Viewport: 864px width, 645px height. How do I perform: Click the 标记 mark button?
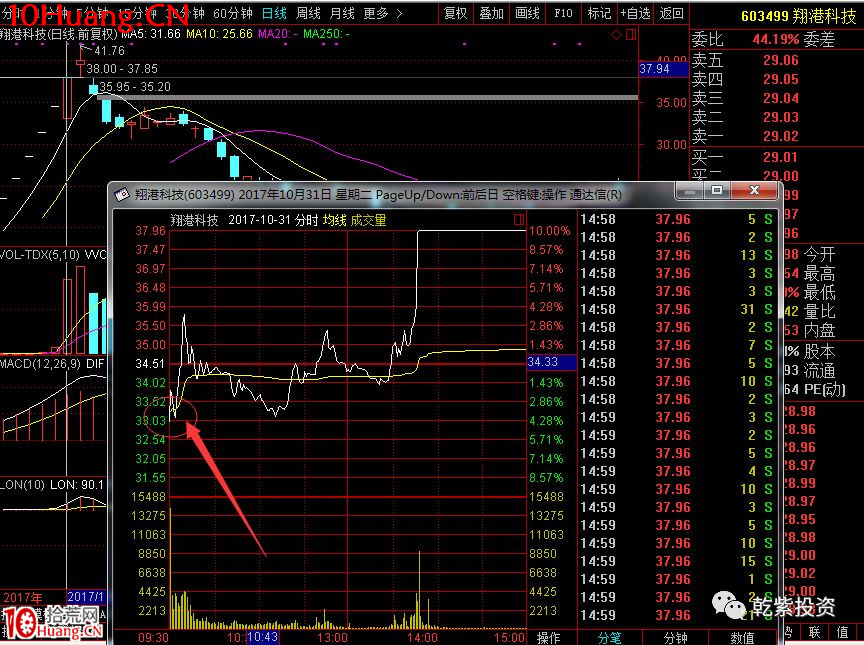tap(599, 13)
